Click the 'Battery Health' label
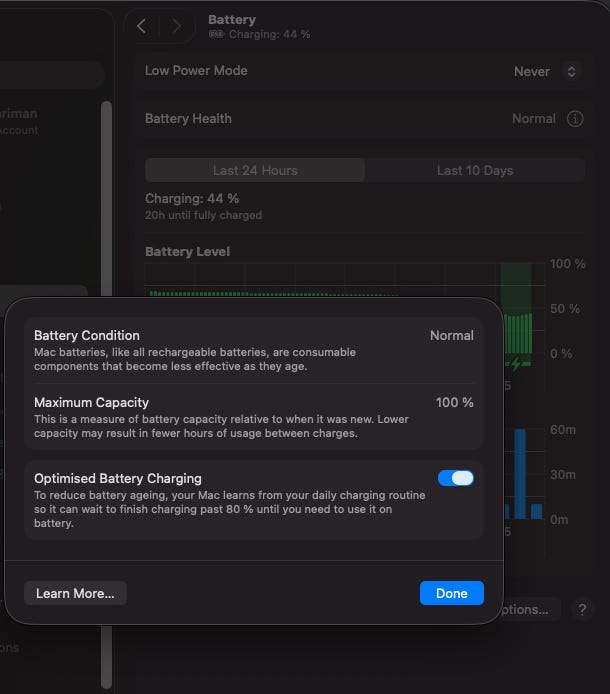The image size is (610, 694). [x=188, y=119]
